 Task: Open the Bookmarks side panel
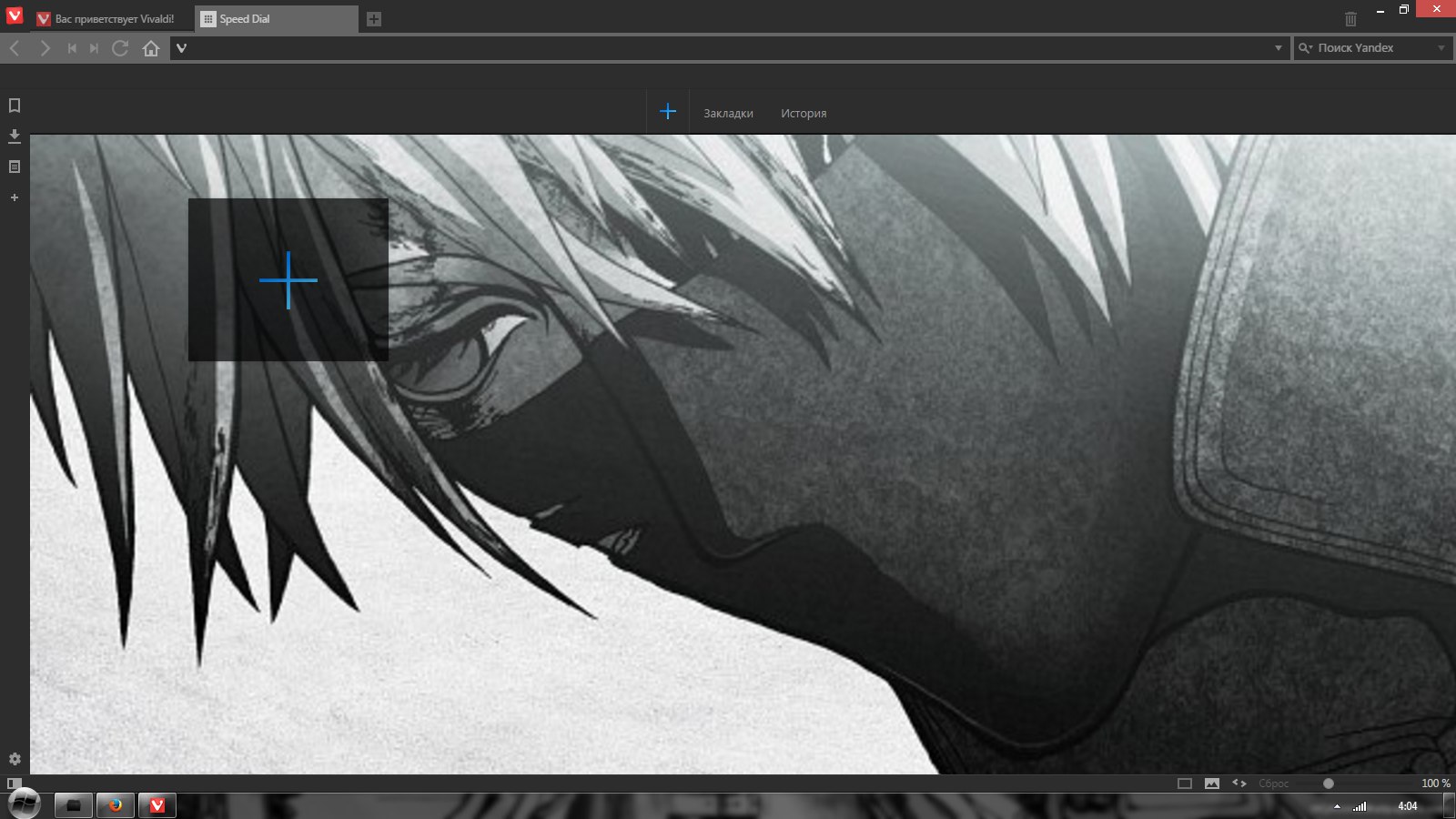pos(15,106)
